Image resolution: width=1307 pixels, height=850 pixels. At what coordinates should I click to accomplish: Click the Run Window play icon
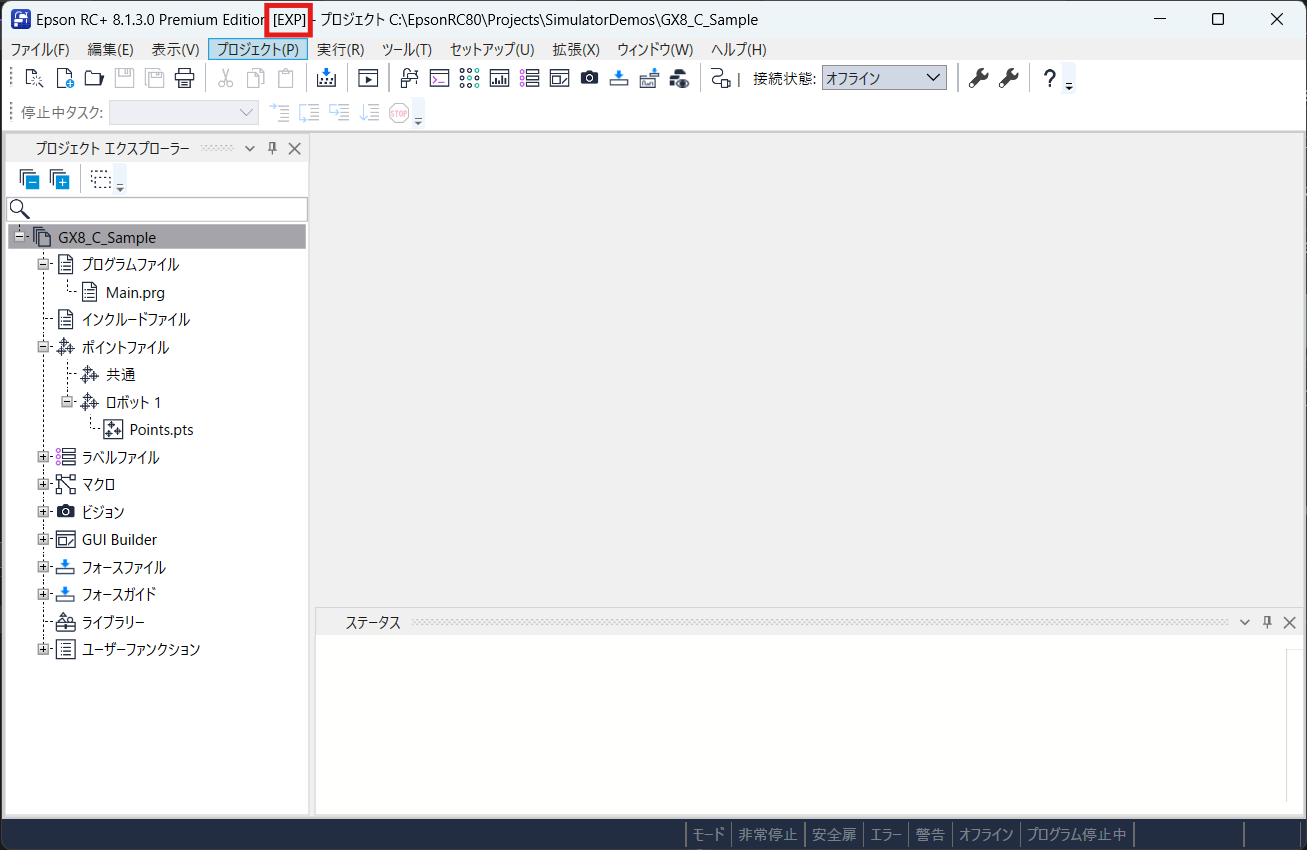click(368, 78)
